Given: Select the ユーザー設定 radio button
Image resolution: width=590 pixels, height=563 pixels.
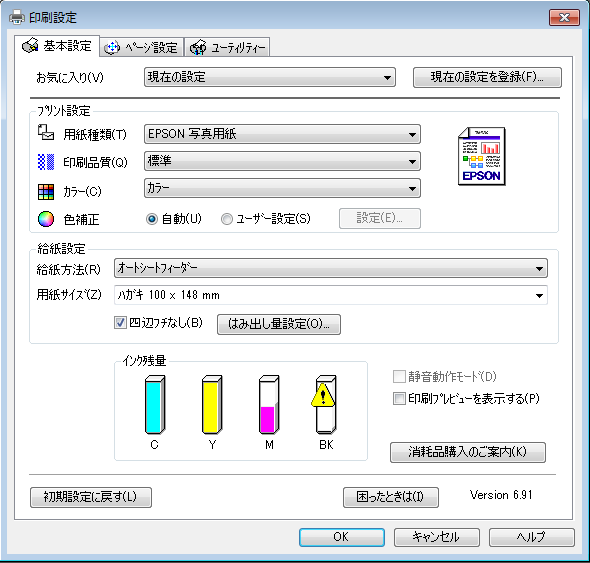Looking at the screenshot, I should (227, 219).
